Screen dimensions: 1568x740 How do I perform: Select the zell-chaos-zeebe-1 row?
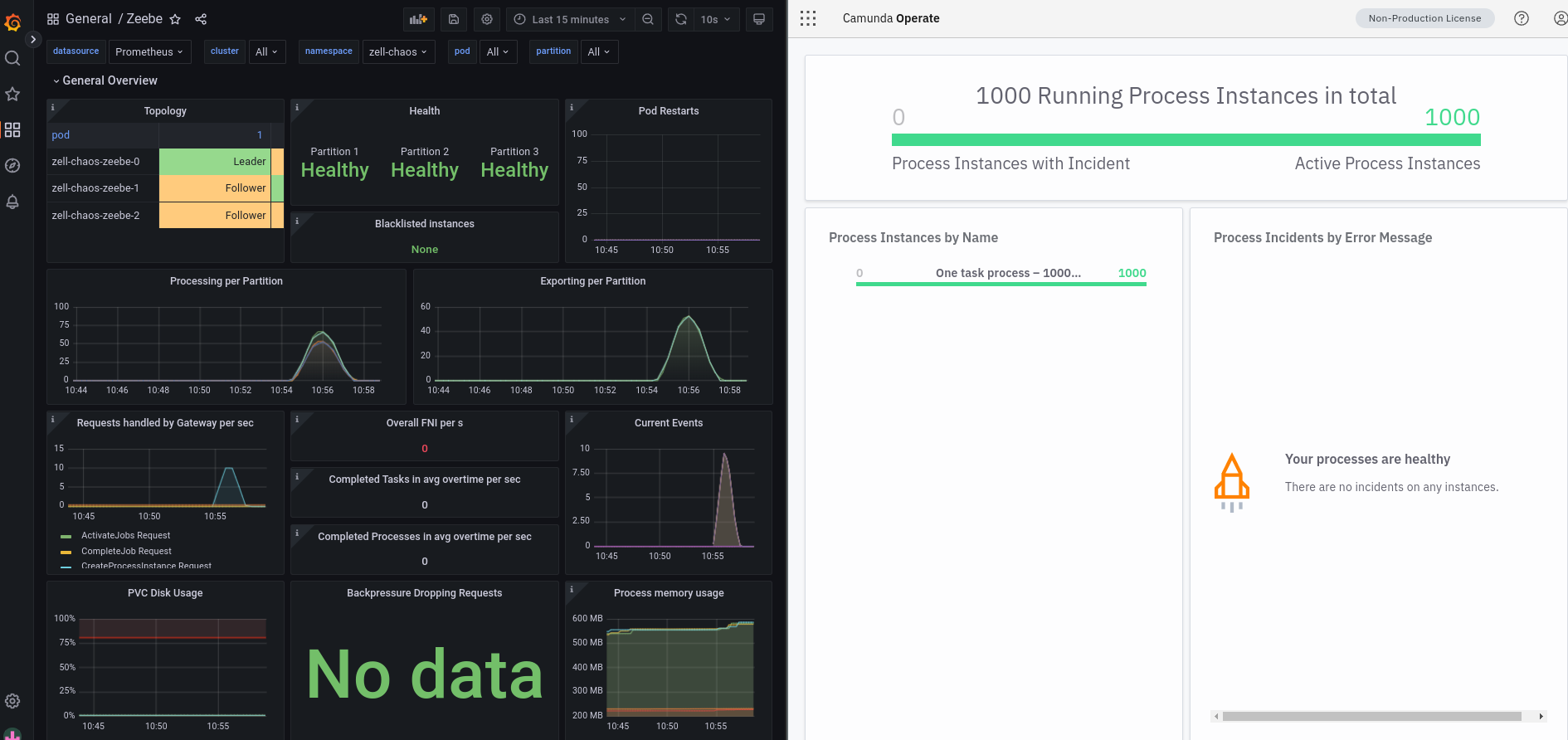pyautogui.click(x=165, y=188)
